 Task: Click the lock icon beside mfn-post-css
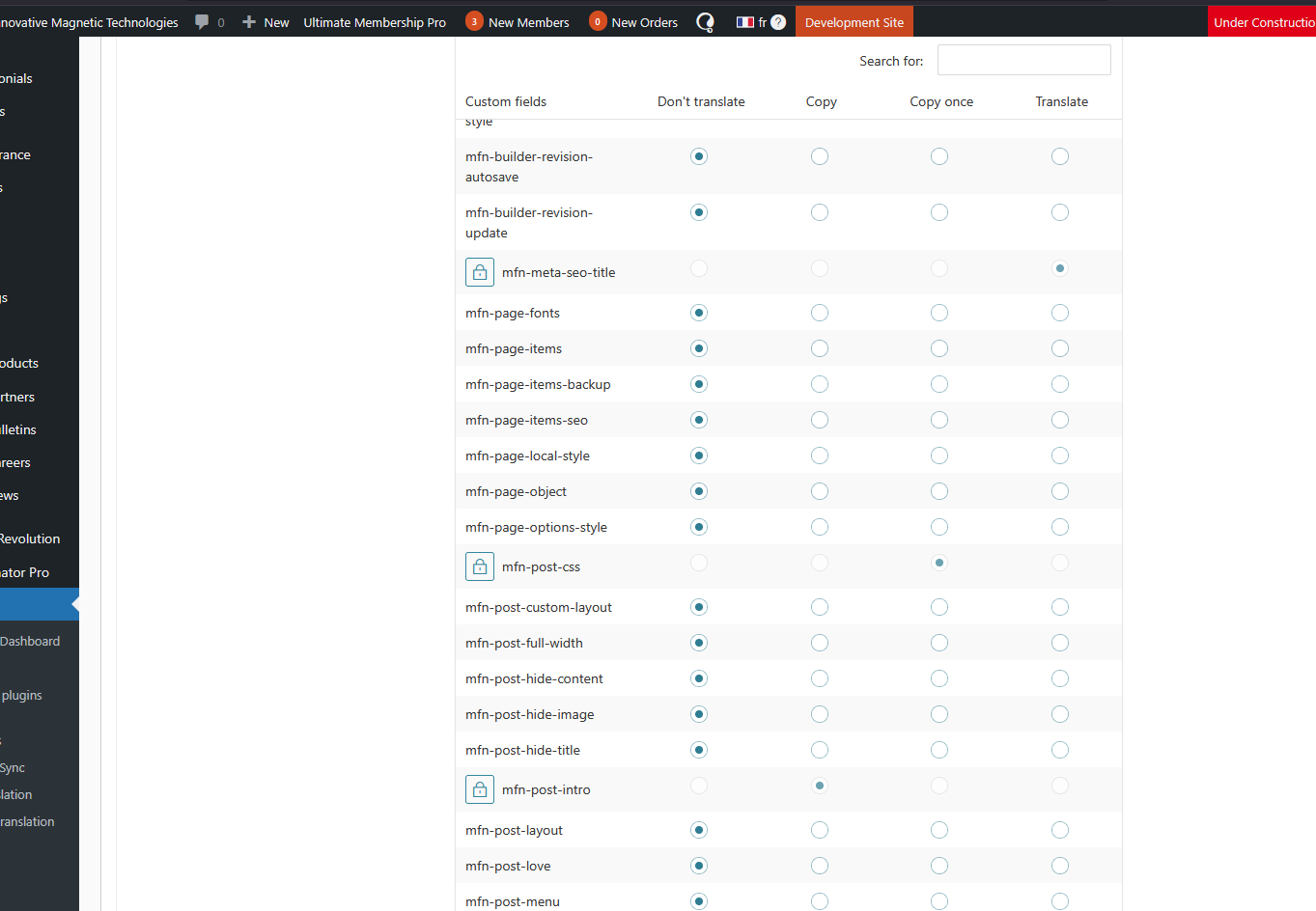(x=480, y=566)
